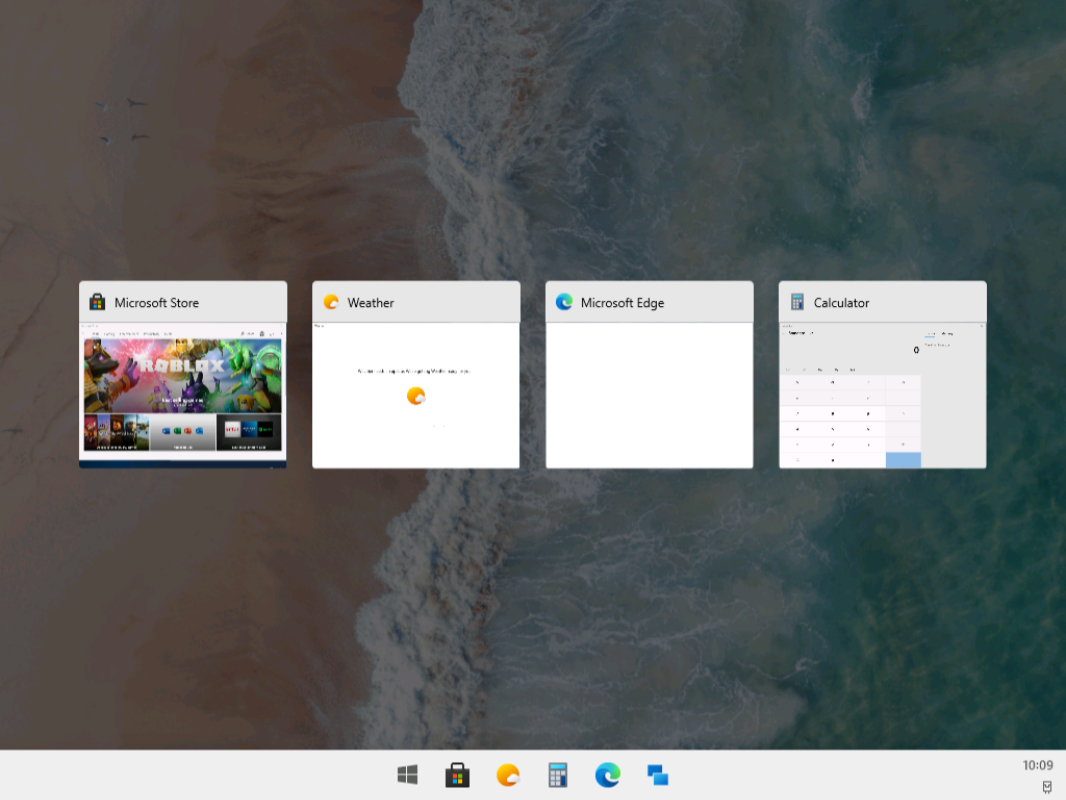
Task: Open Microsoft Edge taskbar icon
Action: (x=608, y=775)
